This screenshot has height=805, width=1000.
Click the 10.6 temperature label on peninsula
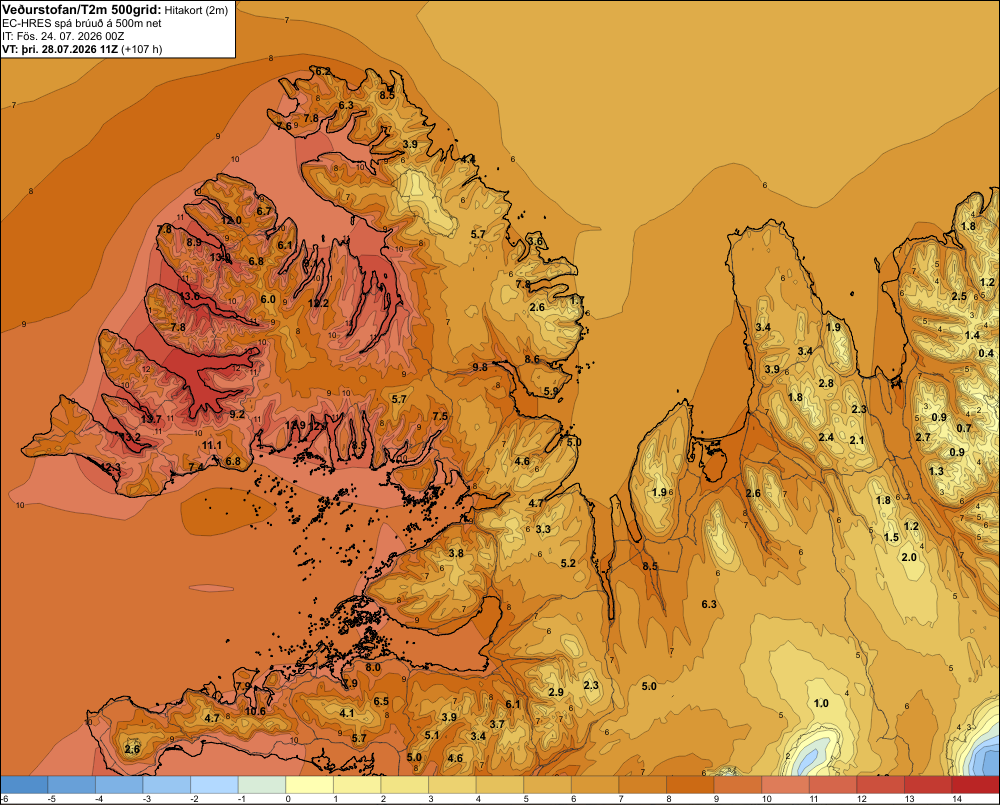click(255, 711)
